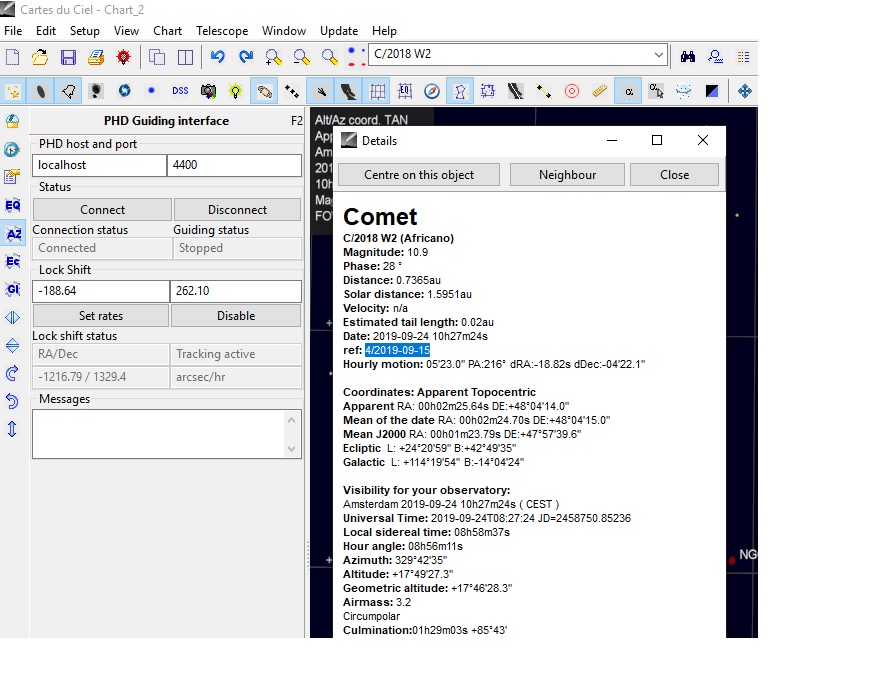
Task: Toggle show stars button
Action: click(x=13, y=91)
